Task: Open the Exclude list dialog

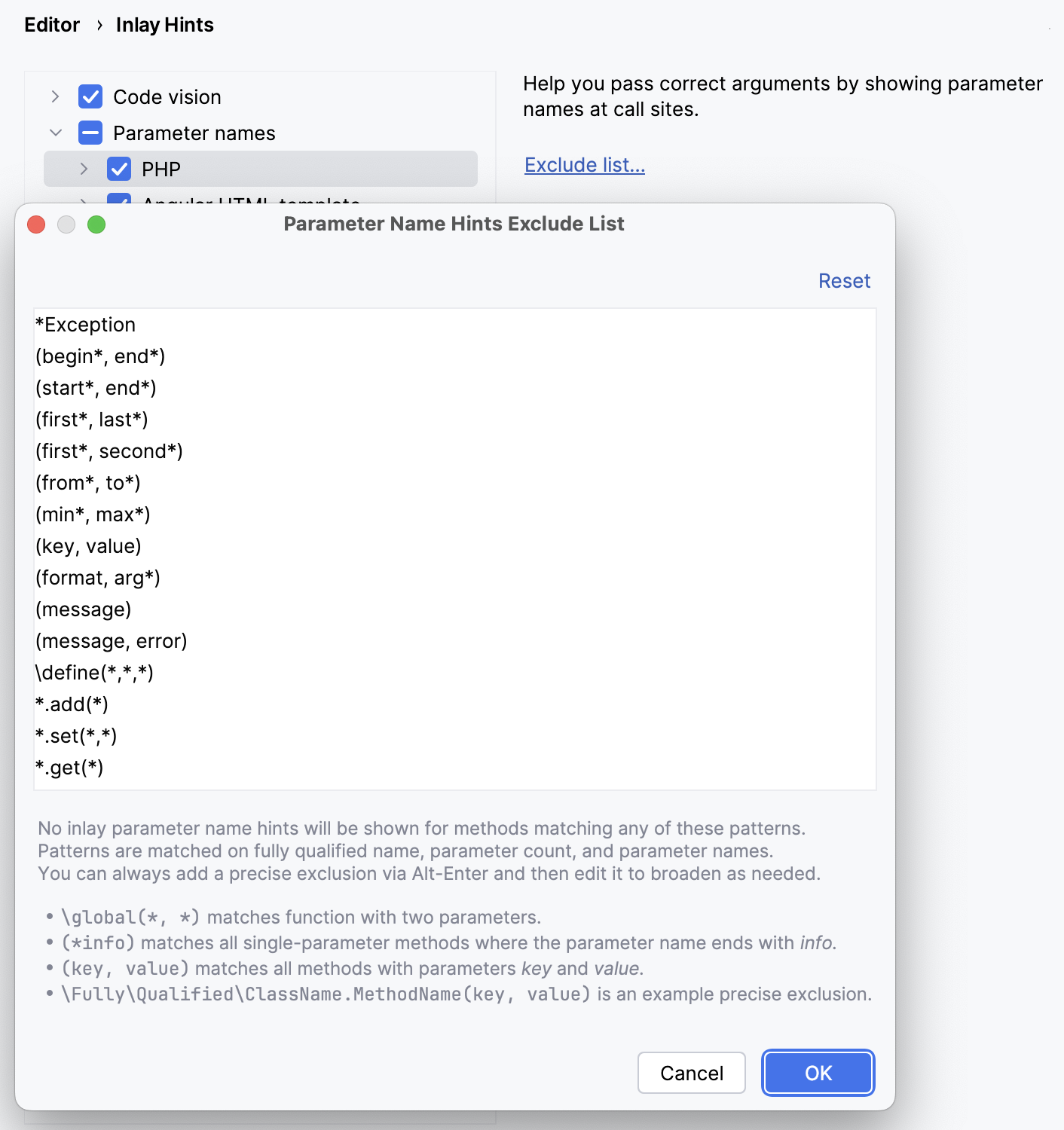Action: 584,164
